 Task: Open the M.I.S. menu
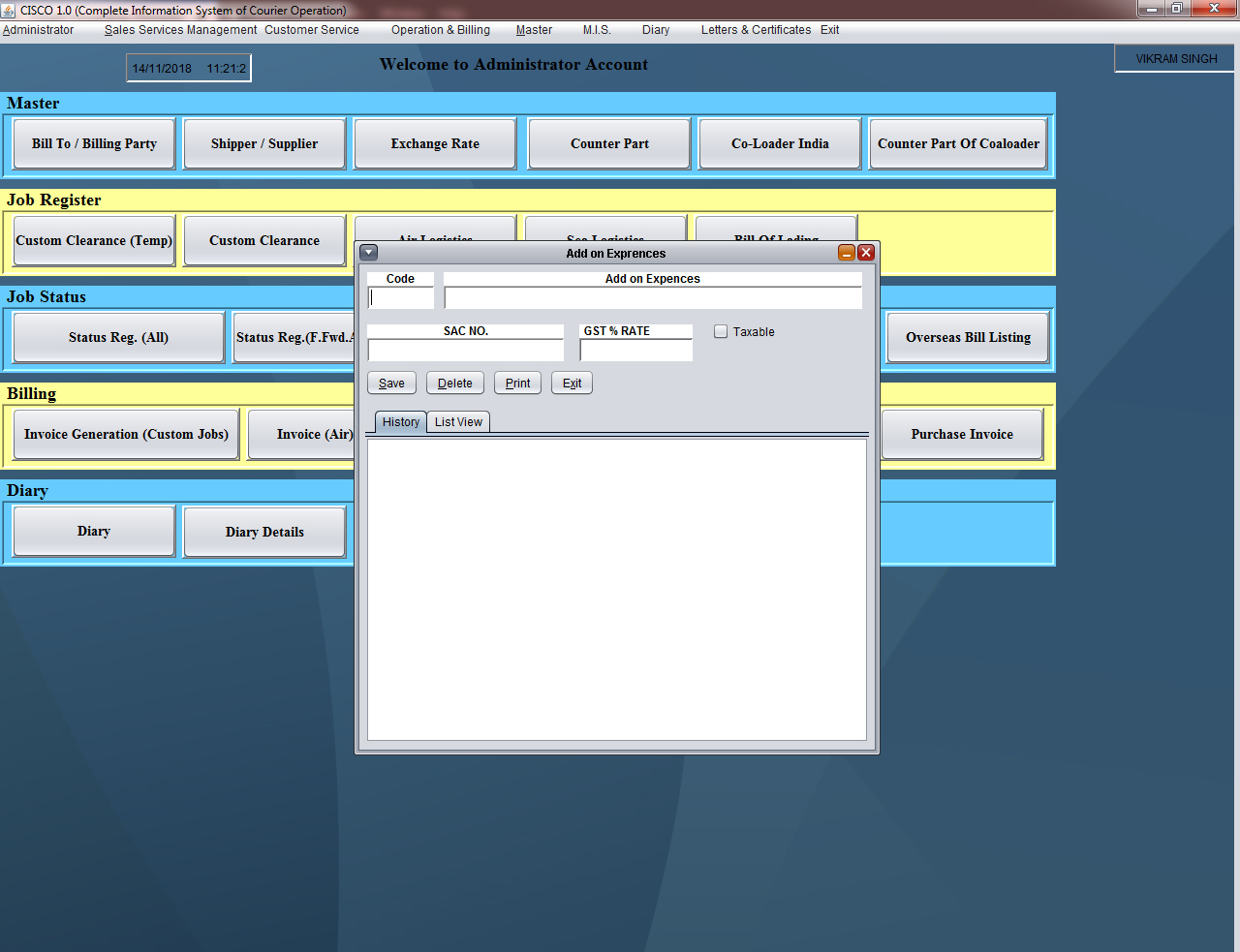tap(597, 30)
